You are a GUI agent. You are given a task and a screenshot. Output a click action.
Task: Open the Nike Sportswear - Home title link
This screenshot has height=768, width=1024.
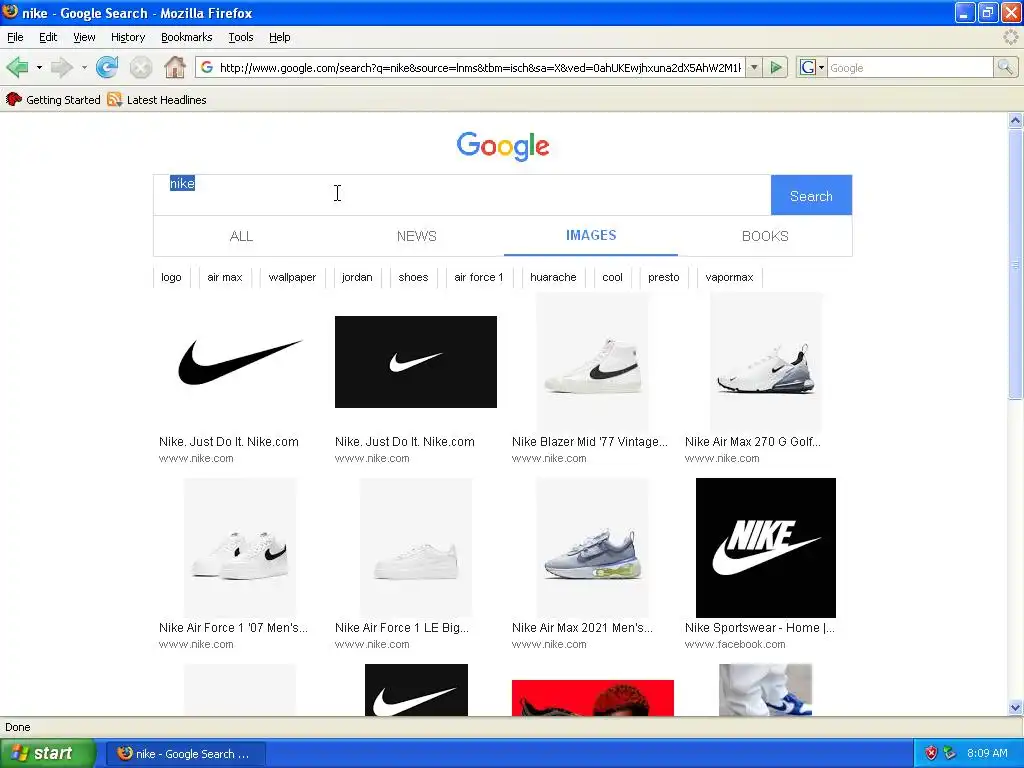pos(760,628)
